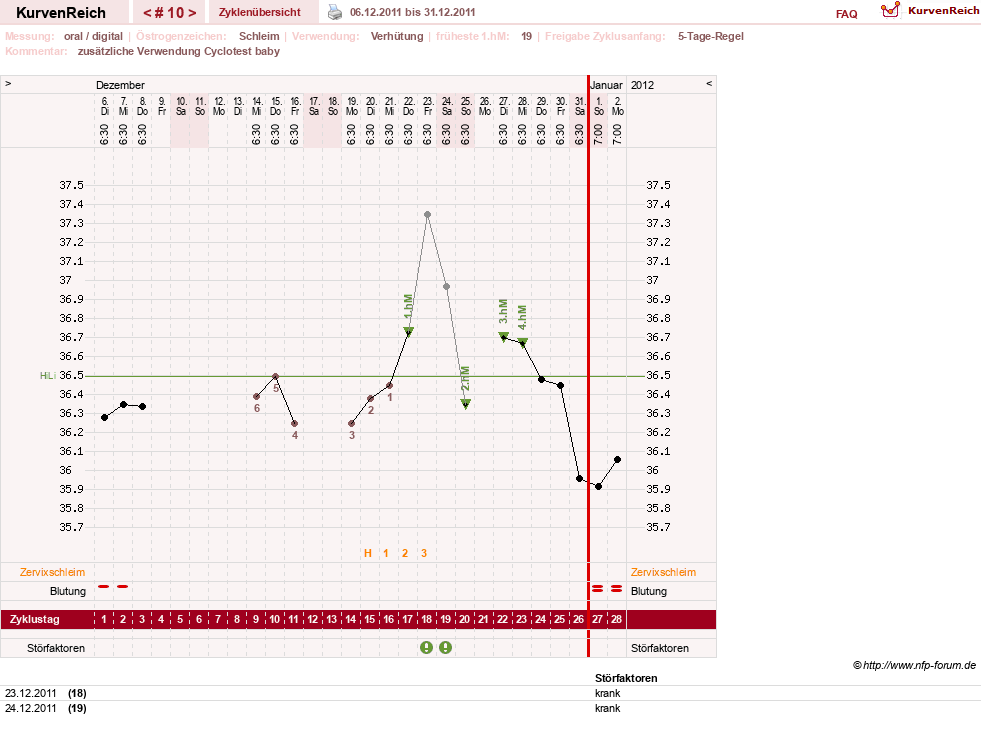Click the '23. Fr' date column header
Screen dimensions: 981x737
(x=428, y=106)
